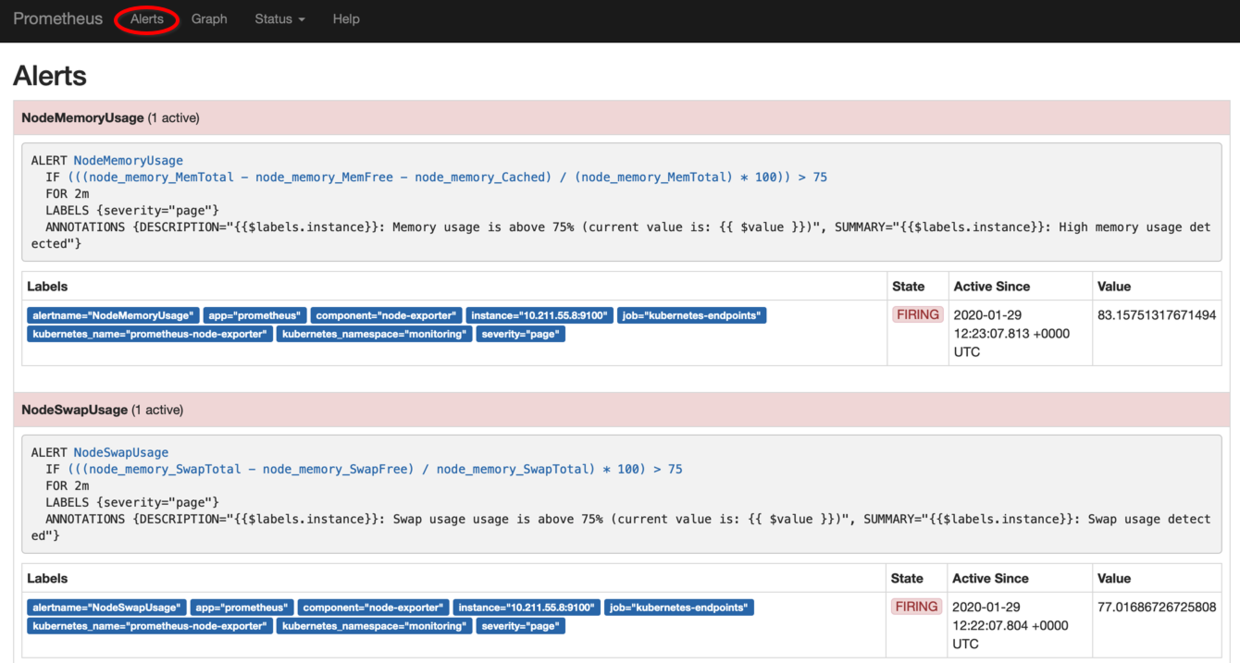Select the job="kubernetes-endpoints" badge under NodeMemoryUsage
This screenshot has width=1240, height=663.
(x=692, y=316)
